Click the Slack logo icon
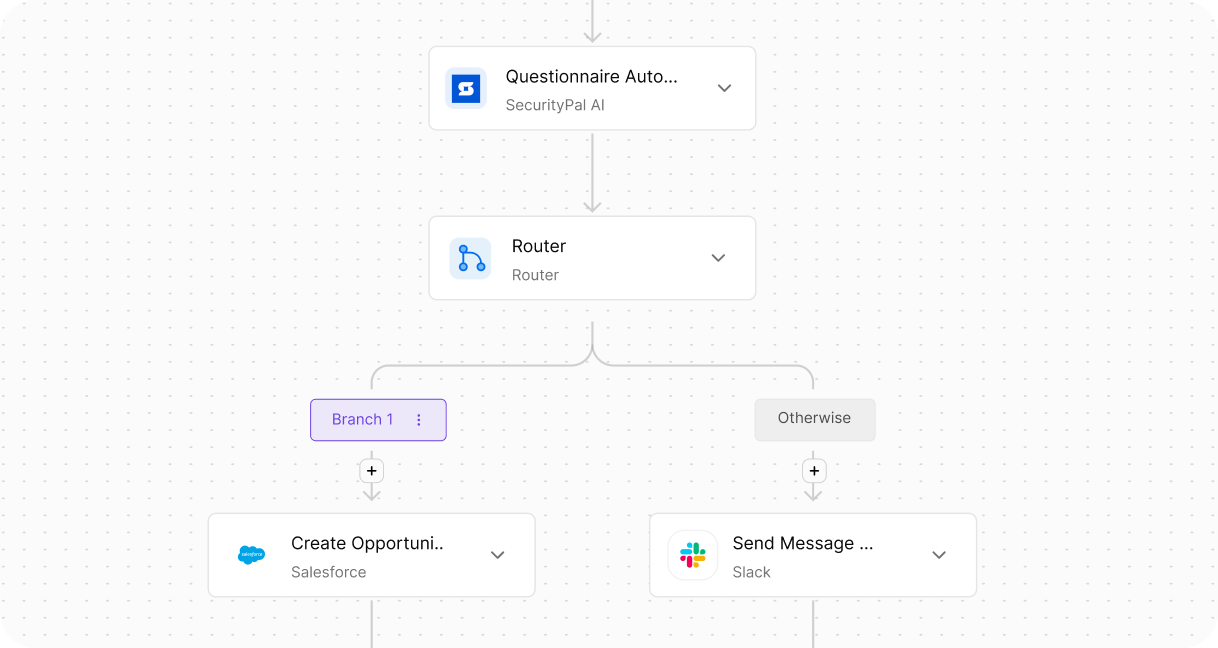The width and height of the screenshot is (1218, 648). [x=693, y=555]
